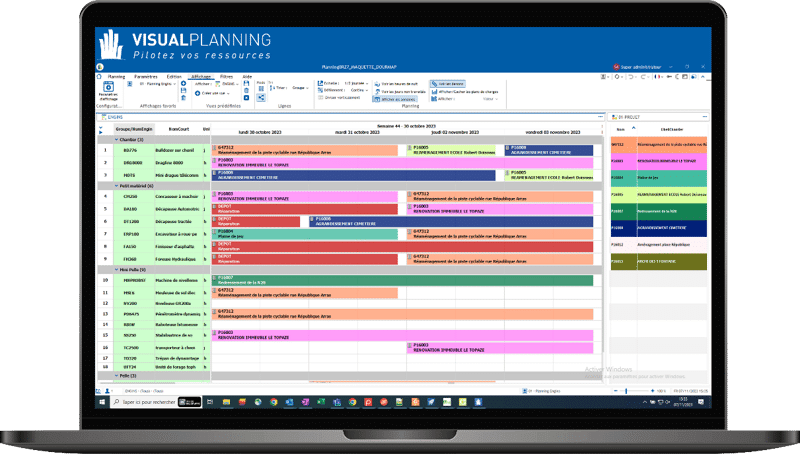Select the Affichage ribbon tab
The image size is (800, 454).
coord(201,77)
